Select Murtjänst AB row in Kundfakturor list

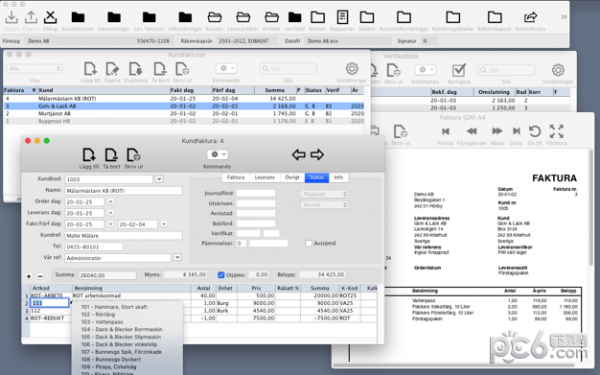[184, 114]
